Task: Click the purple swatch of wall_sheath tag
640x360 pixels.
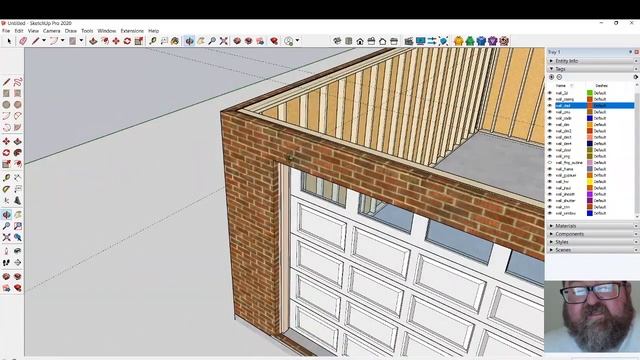Action: (590, 194)
